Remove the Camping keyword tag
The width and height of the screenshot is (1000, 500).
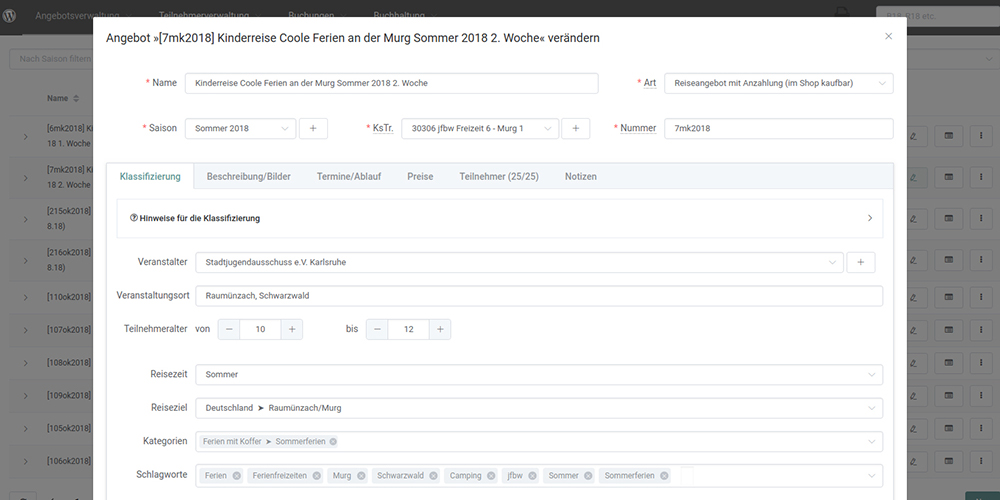point(491,476)
